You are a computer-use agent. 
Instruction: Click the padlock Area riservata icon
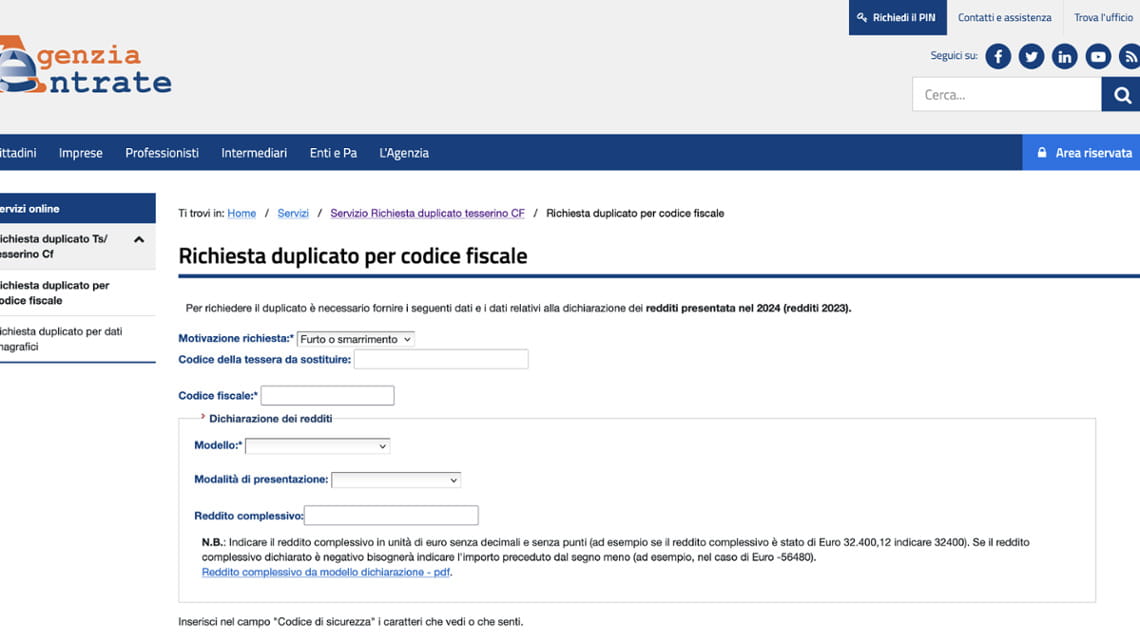[1043, 152]
